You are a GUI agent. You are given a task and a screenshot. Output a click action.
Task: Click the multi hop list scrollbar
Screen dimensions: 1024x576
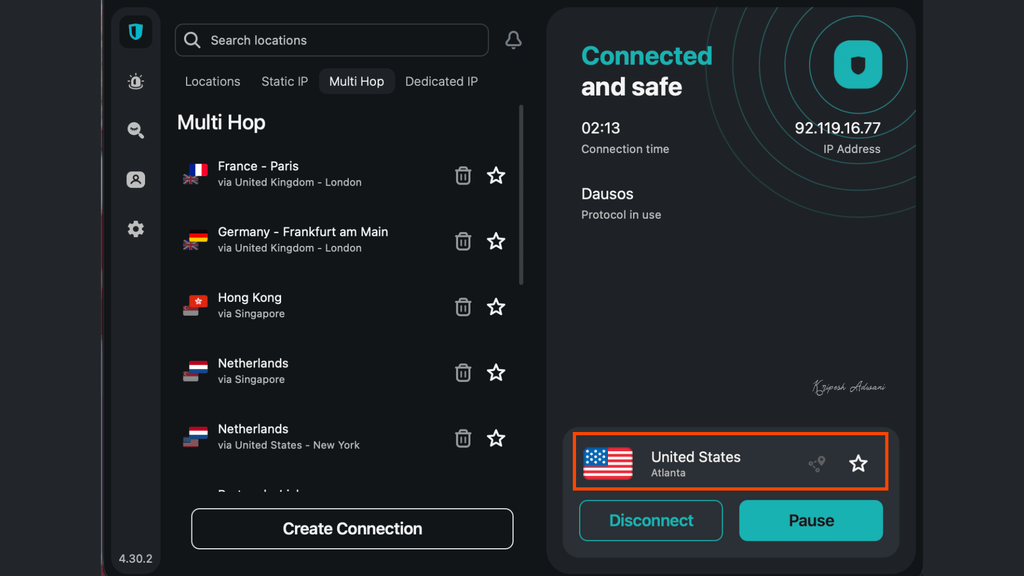(521, 195)
